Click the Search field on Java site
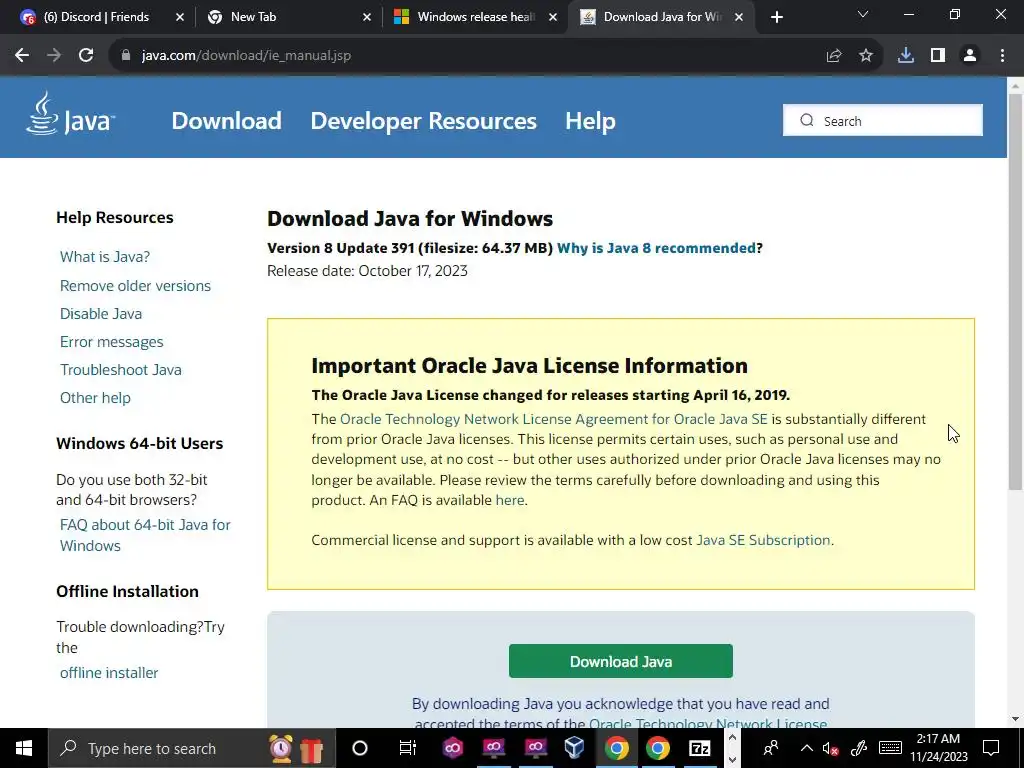Screen dimensions: 1024x768 [x=882, y=120]
